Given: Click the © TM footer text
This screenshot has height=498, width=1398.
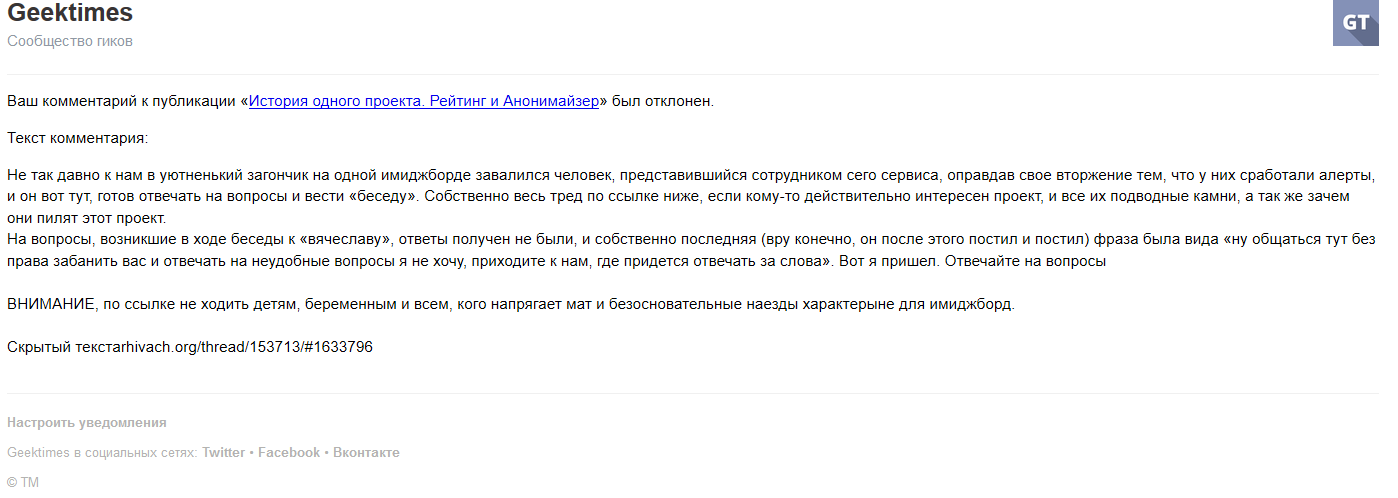Looking at the screenshot, I should (x=23, y=483).
